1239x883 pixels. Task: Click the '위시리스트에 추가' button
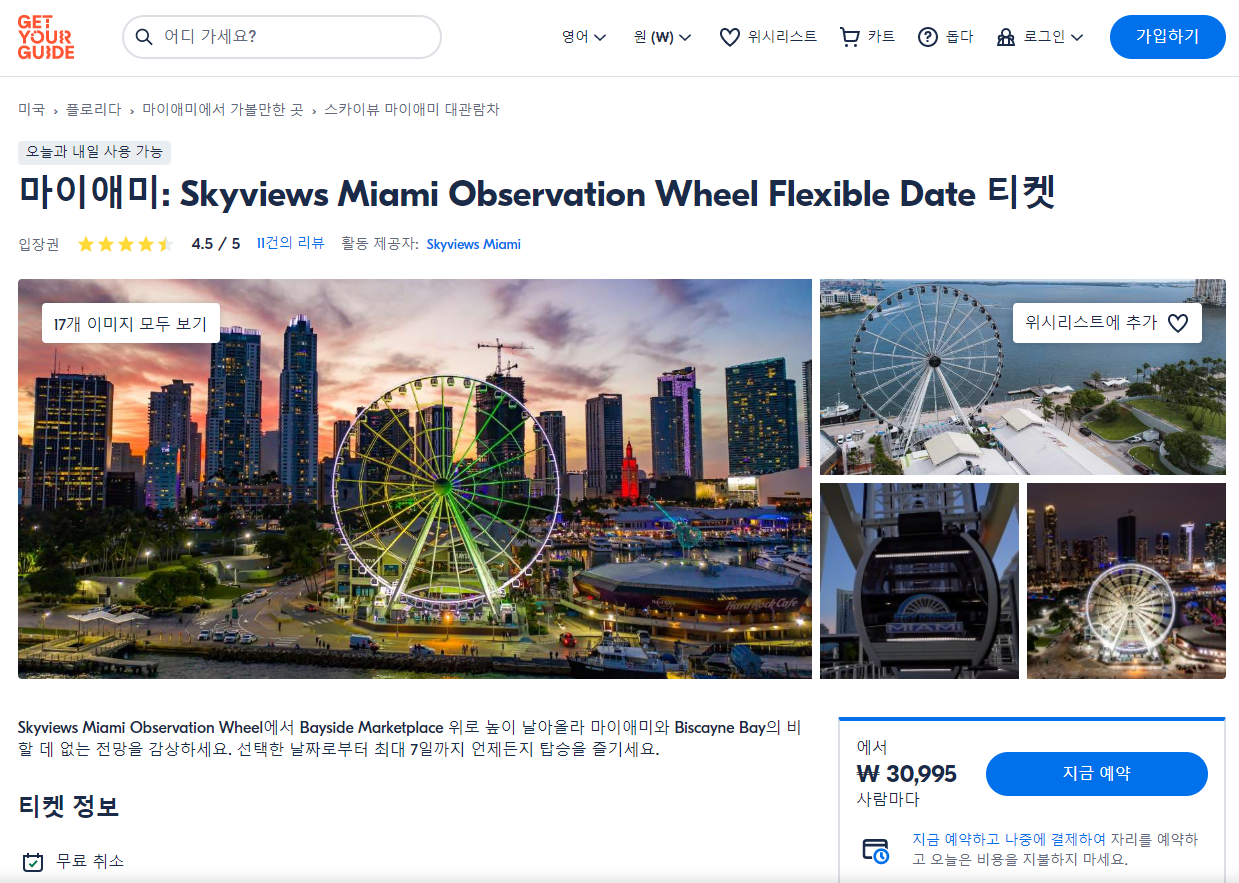tap(1107, 323)
